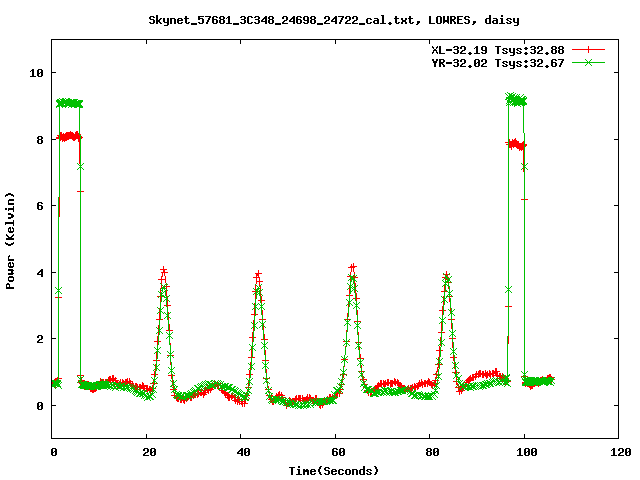Click the y-axis tick label 4
The image size is (640, 480).
point(40,273)
